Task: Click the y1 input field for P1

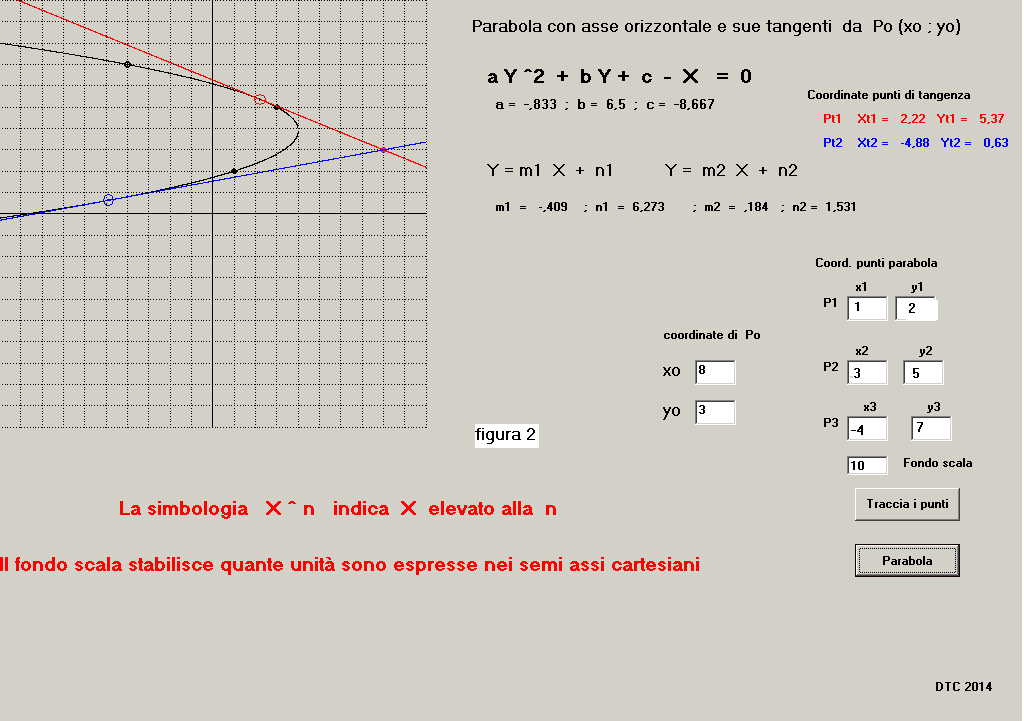Action: click(x=916, y=309)
